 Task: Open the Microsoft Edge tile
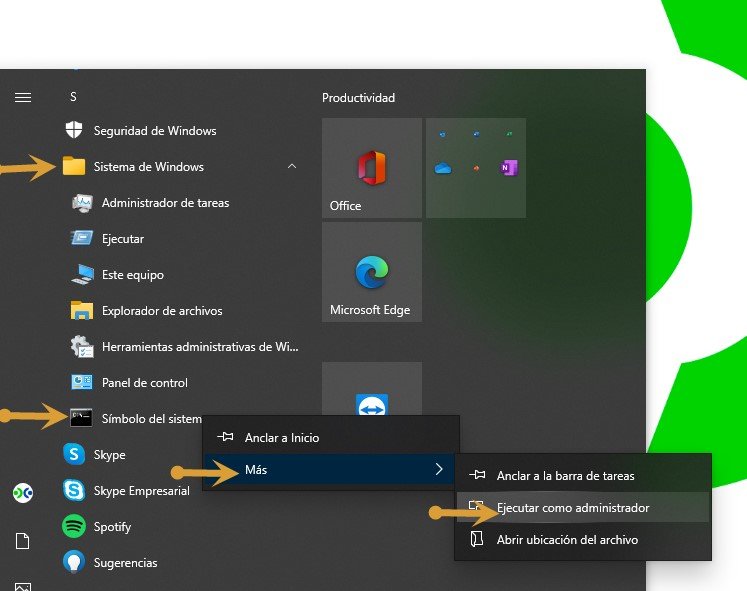tap(372, 272)
